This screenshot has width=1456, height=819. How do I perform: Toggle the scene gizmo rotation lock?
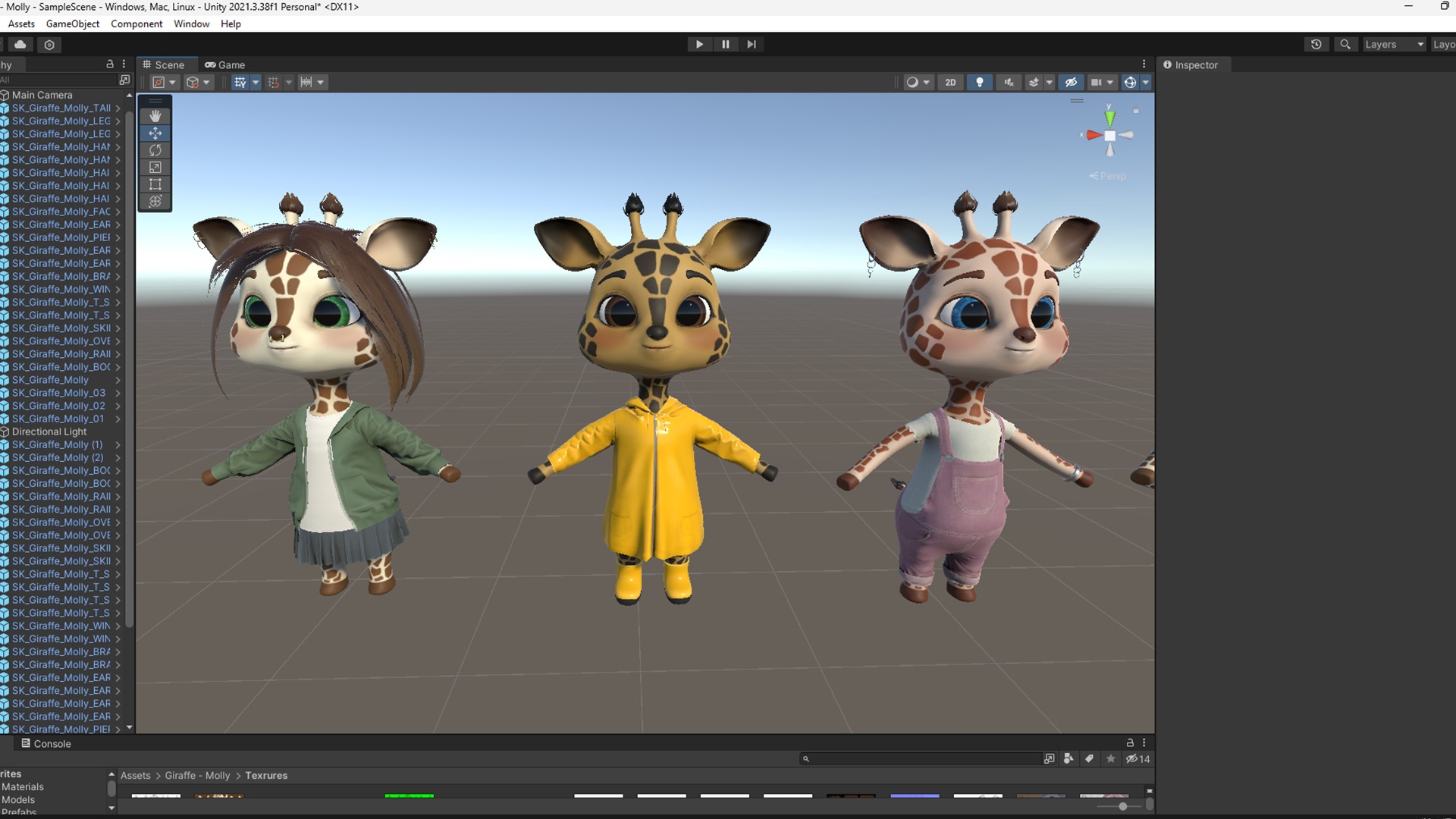[1136, 111]
